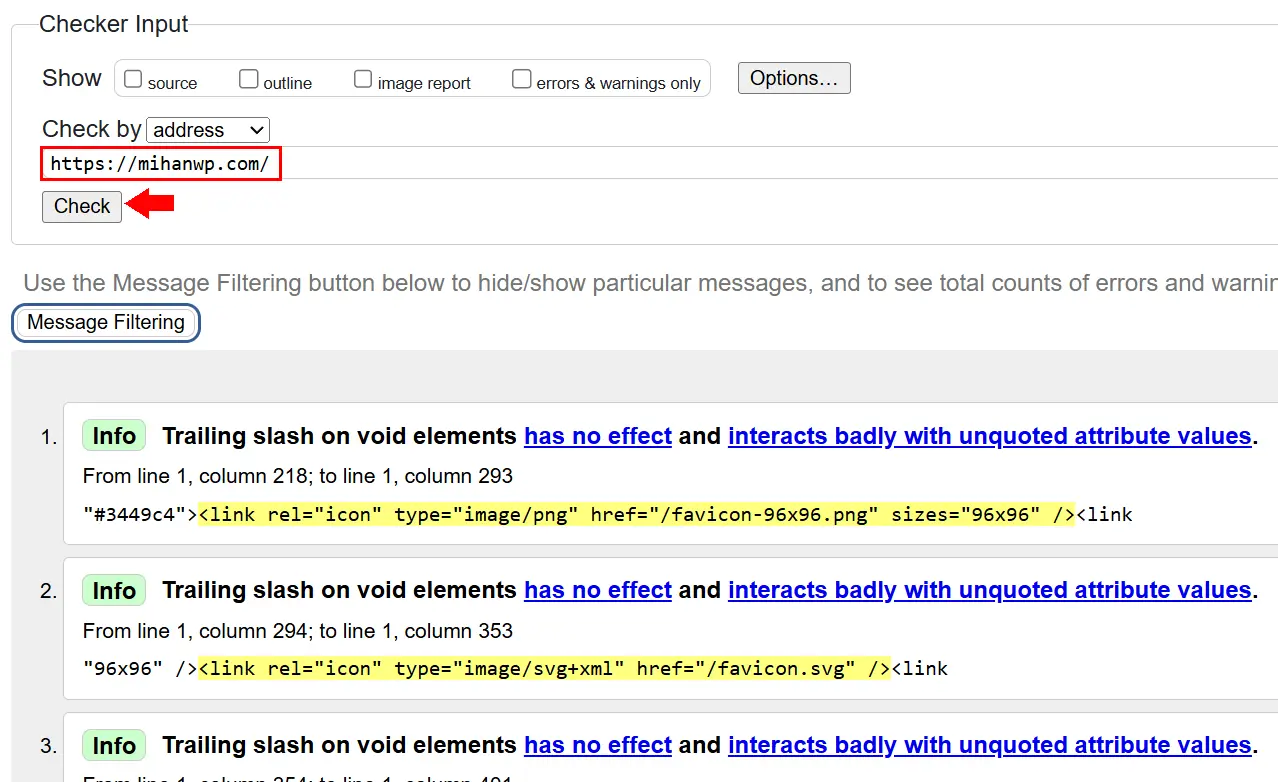1278x782 pixels.
Task: Click the 'Show' label
Action: click(72, 78)
